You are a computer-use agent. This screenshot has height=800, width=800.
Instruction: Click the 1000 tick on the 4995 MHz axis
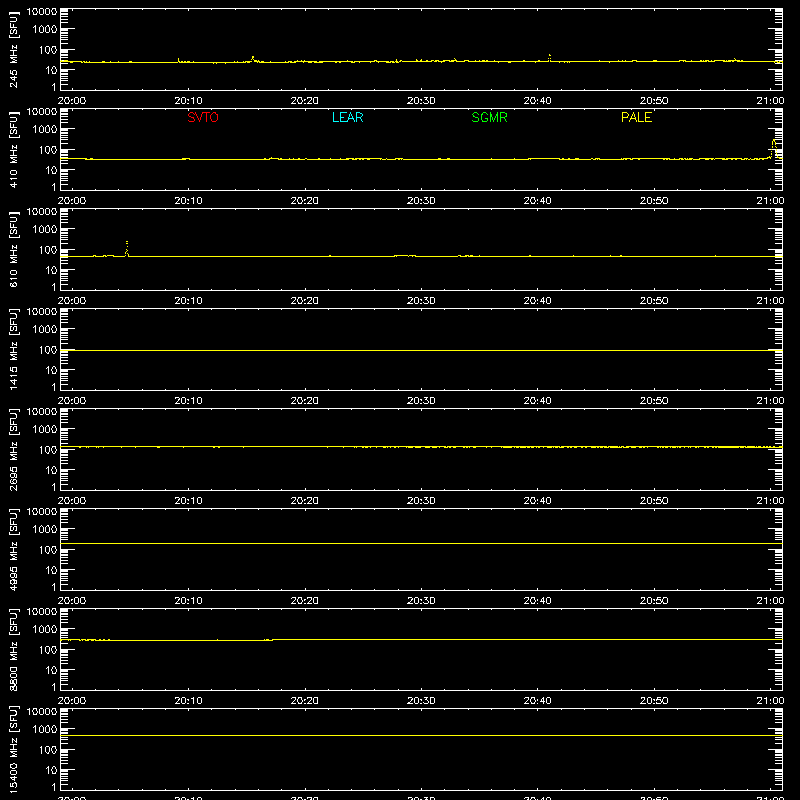click(45, 530)
